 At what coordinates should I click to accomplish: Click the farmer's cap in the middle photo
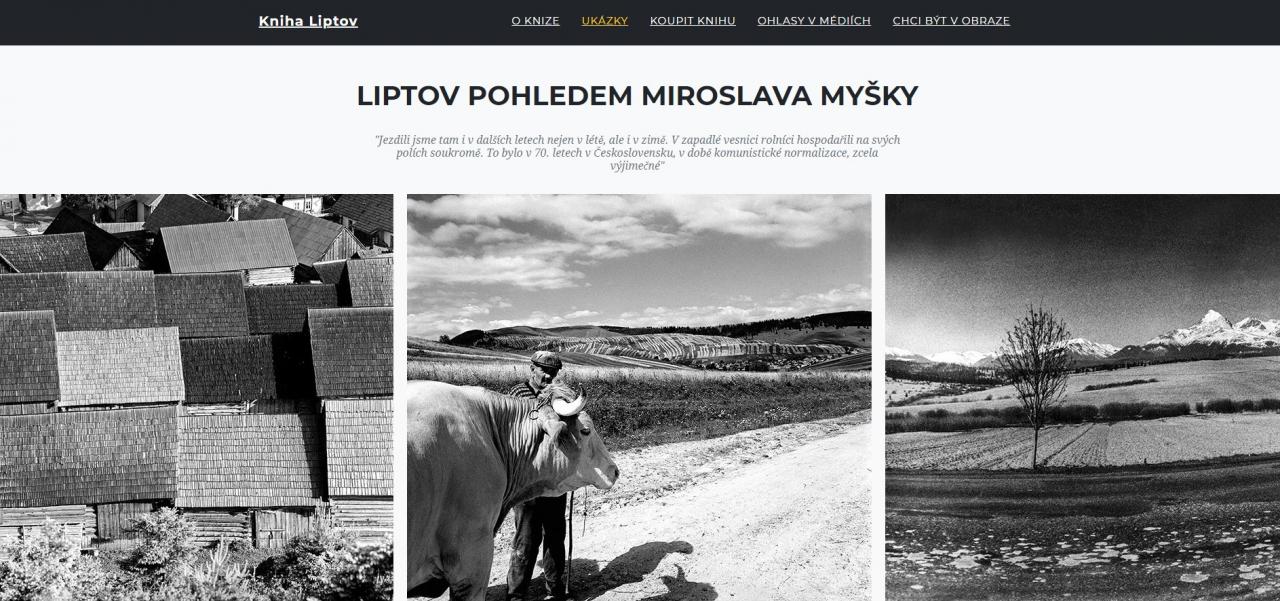coord(545,358)
